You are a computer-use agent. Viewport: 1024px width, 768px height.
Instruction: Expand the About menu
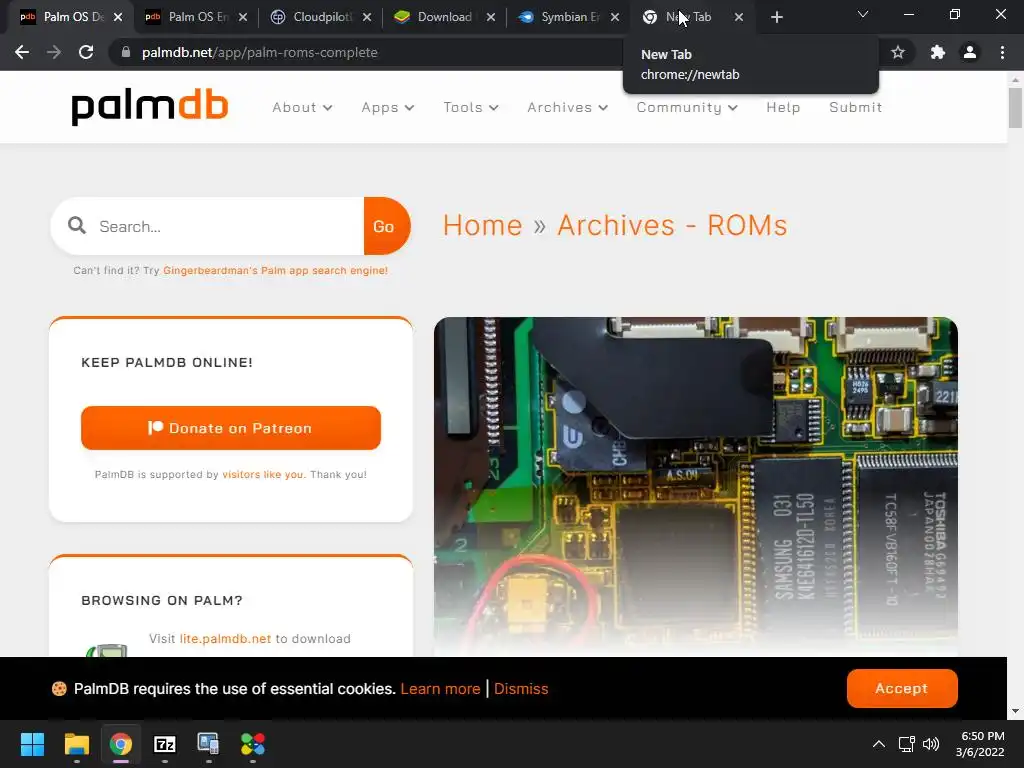click(x=302, y=107)
